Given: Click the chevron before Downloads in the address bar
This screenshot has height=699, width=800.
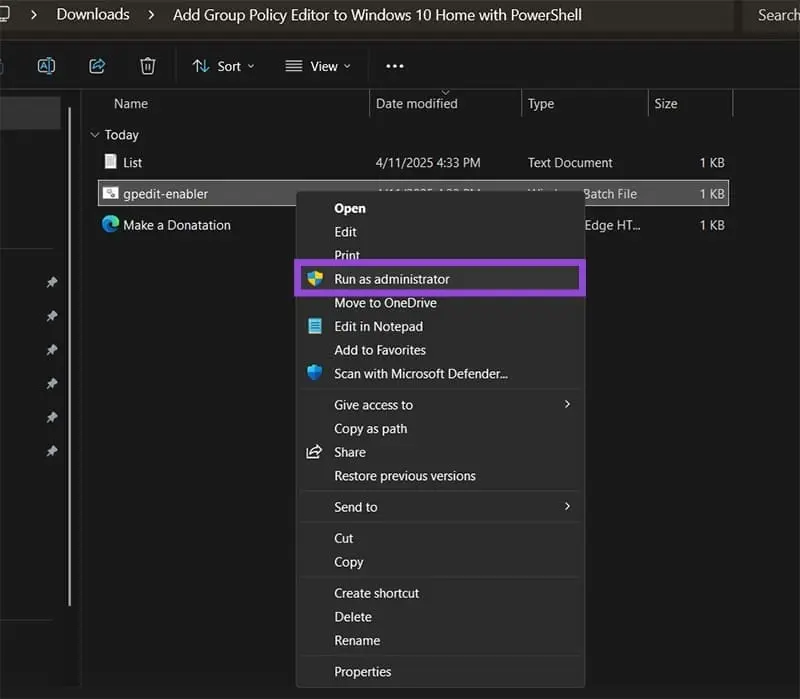Looking at the screenshot, I should (x=34, y=15).
